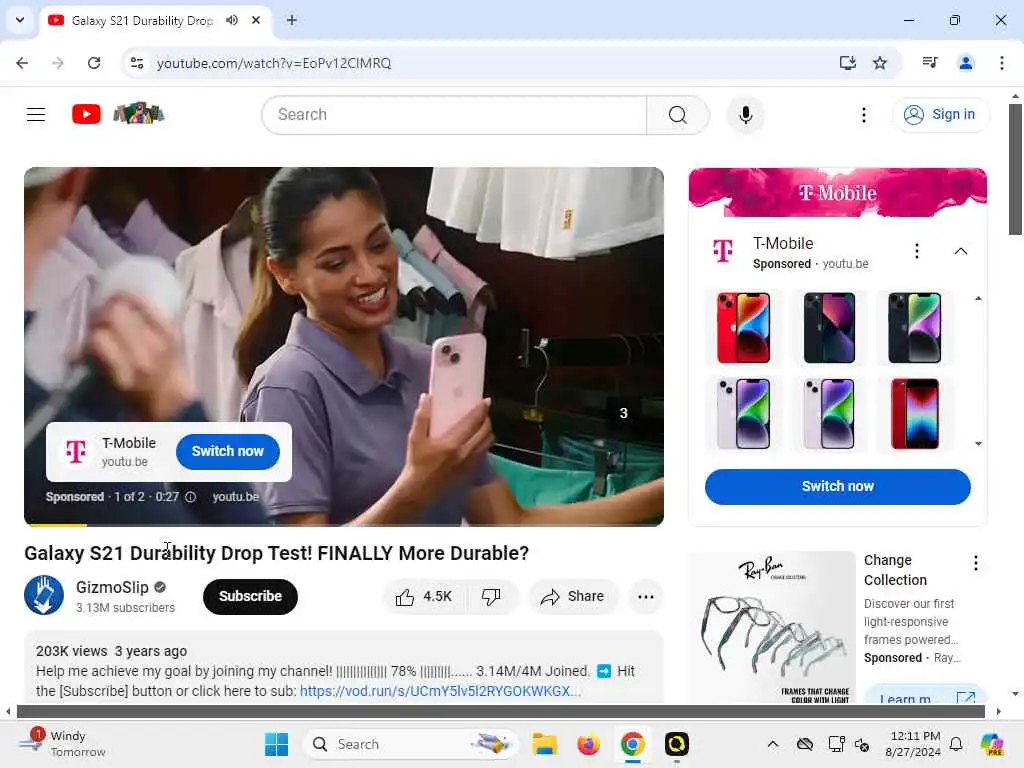Open Windy weather widget in taskbar
The image size is (1024, 768).
coord(61,744)
